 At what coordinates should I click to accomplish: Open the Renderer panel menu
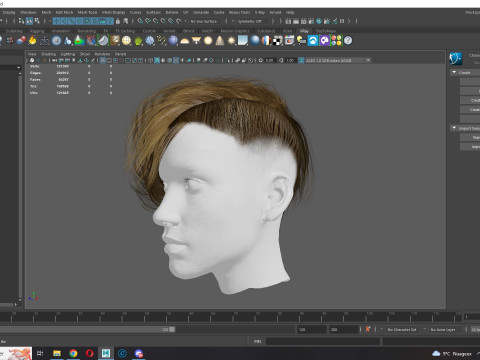click(102, 54)
